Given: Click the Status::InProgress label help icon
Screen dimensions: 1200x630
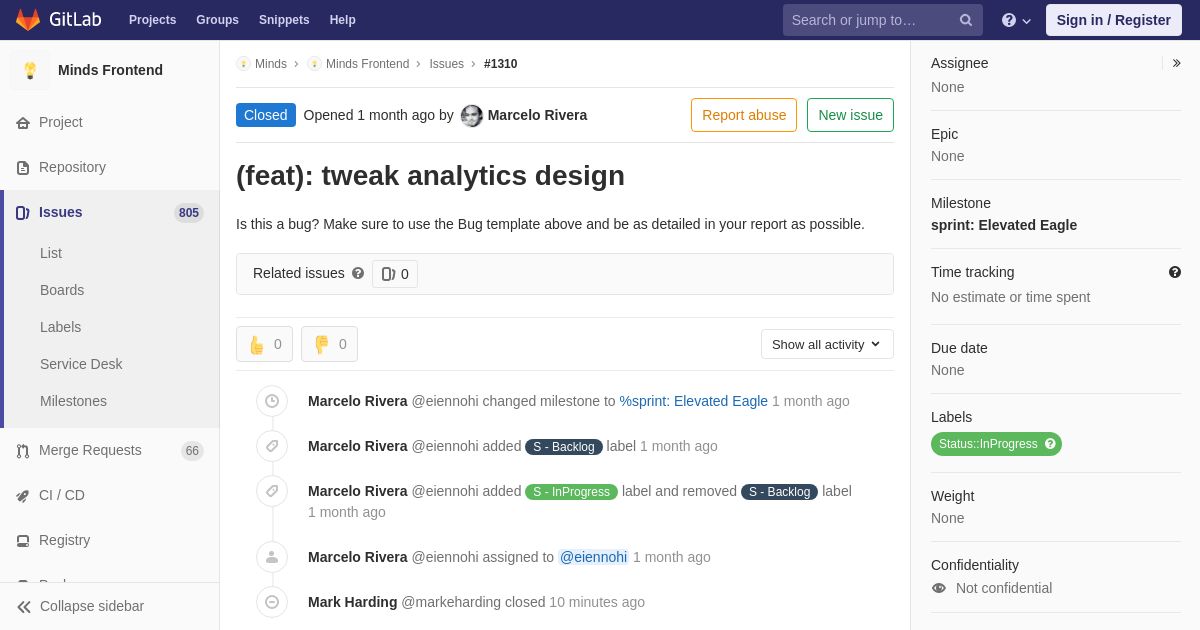Looking at the screenshot, I should point(1050,444).
